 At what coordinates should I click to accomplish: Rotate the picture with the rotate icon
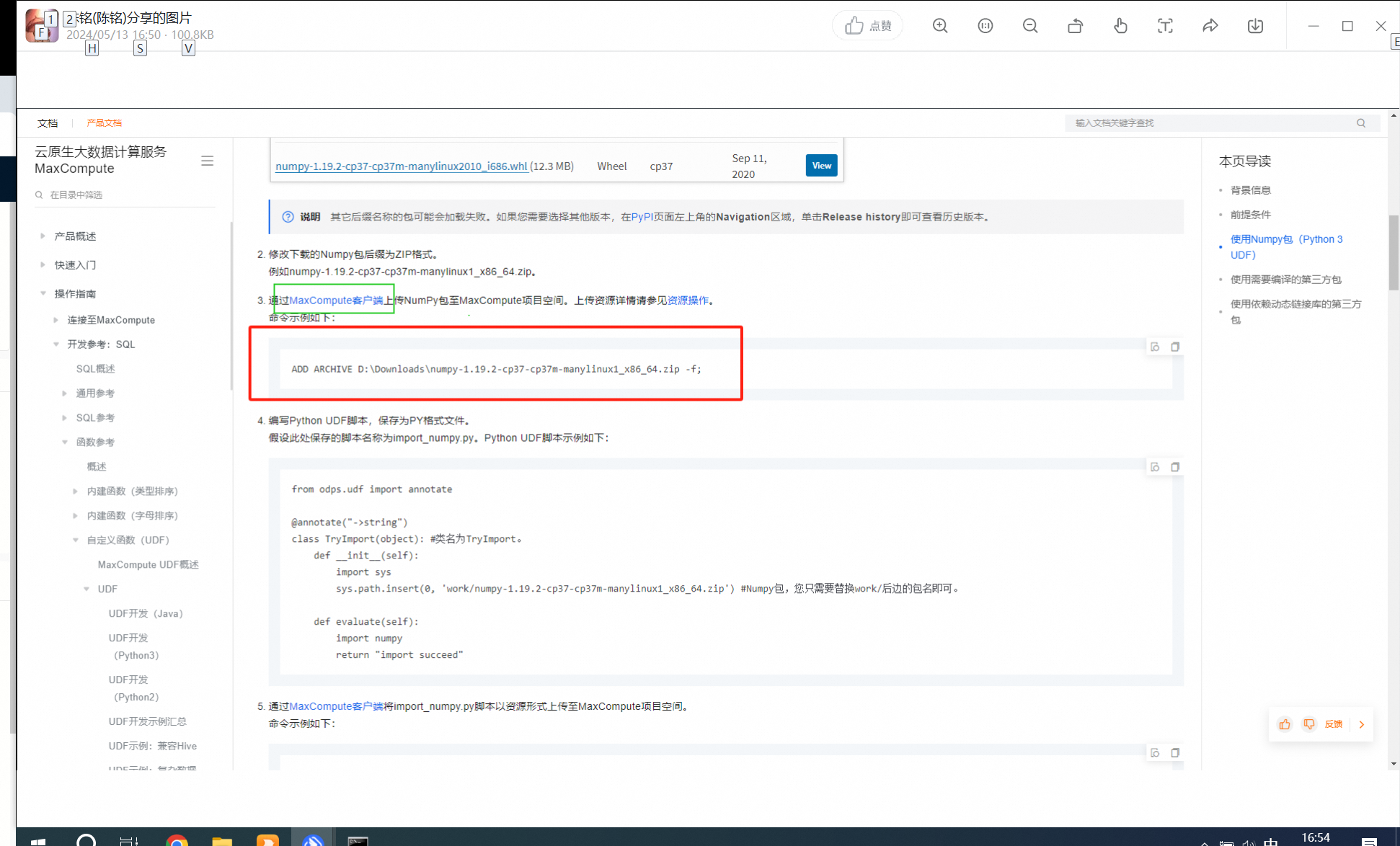coord(1075,26)
